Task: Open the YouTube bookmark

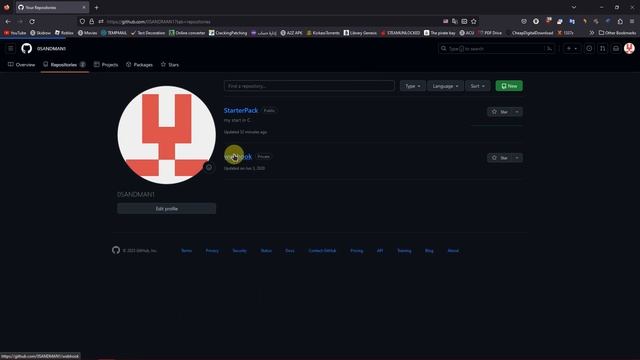Action: 15,33
